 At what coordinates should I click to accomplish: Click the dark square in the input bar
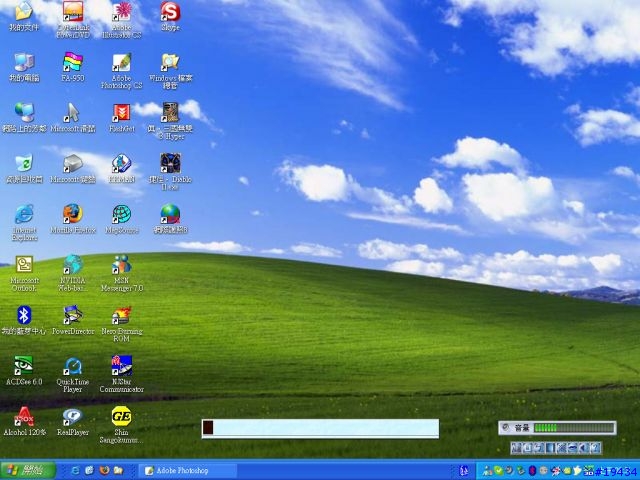point(208,428)
